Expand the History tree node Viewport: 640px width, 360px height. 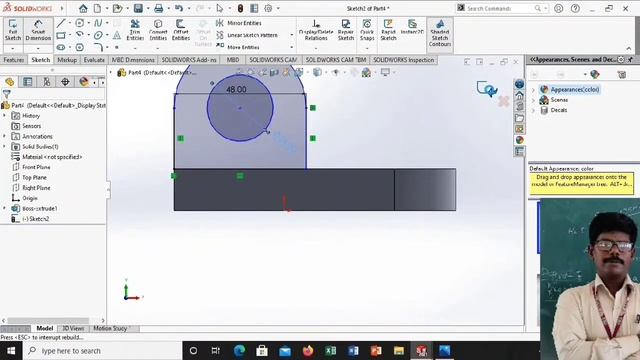click(4, 116)
